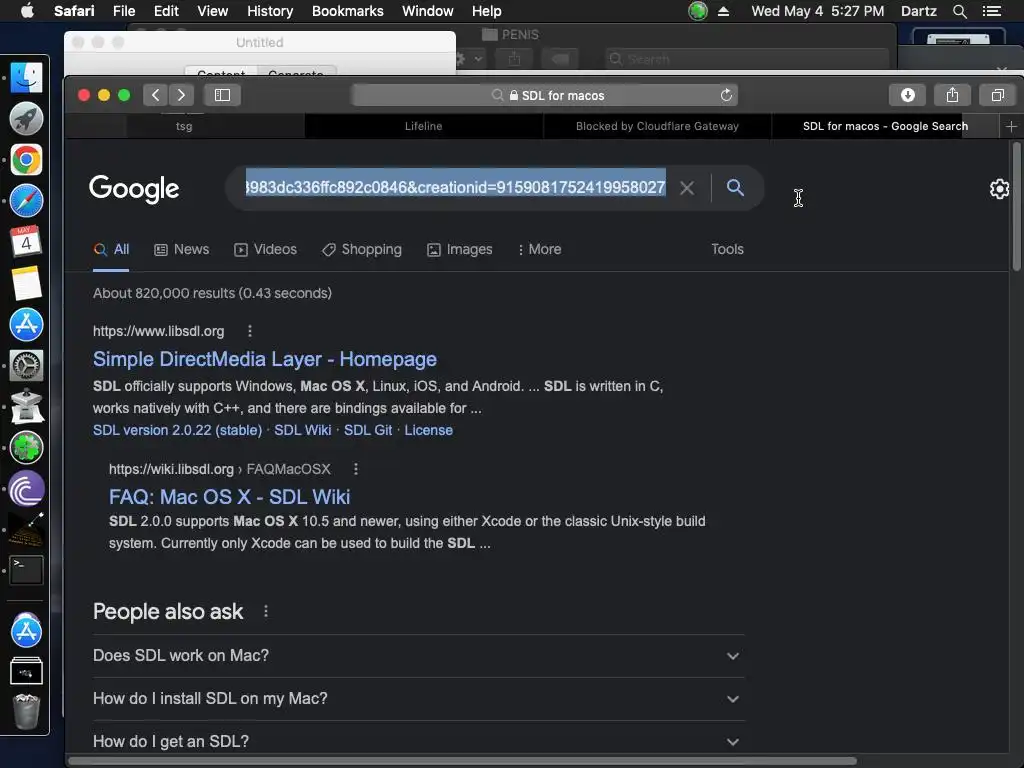Open Notification Center list icon
Screen dimensions: 1024x768
tap(991, 11)
